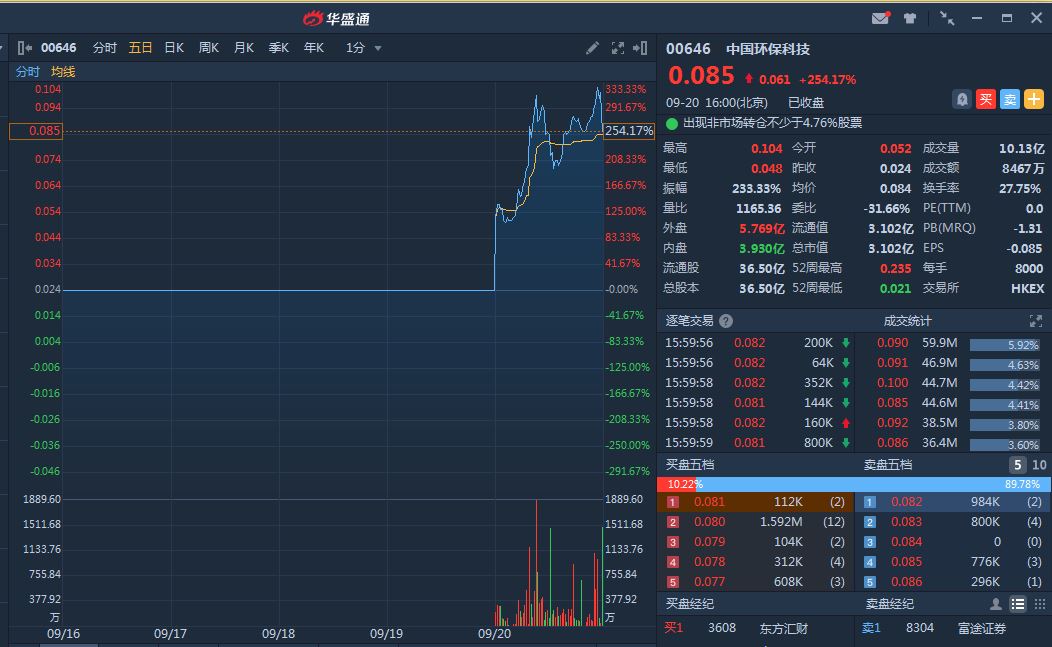Toggle the left sidebar panel
Image resolution: width=1052 pixels, height=647 pixels.
pos(25,48)
